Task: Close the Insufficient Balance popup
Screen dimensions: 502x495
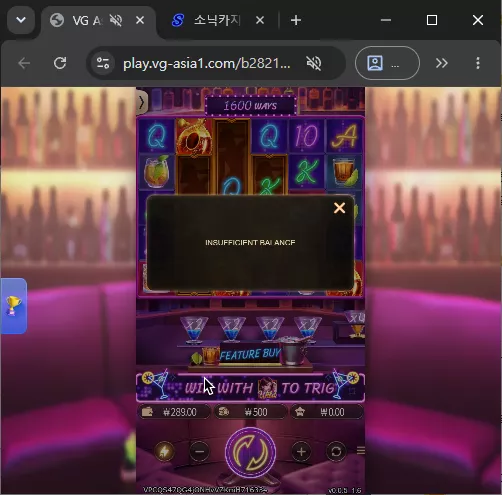Action: [339, 208]
